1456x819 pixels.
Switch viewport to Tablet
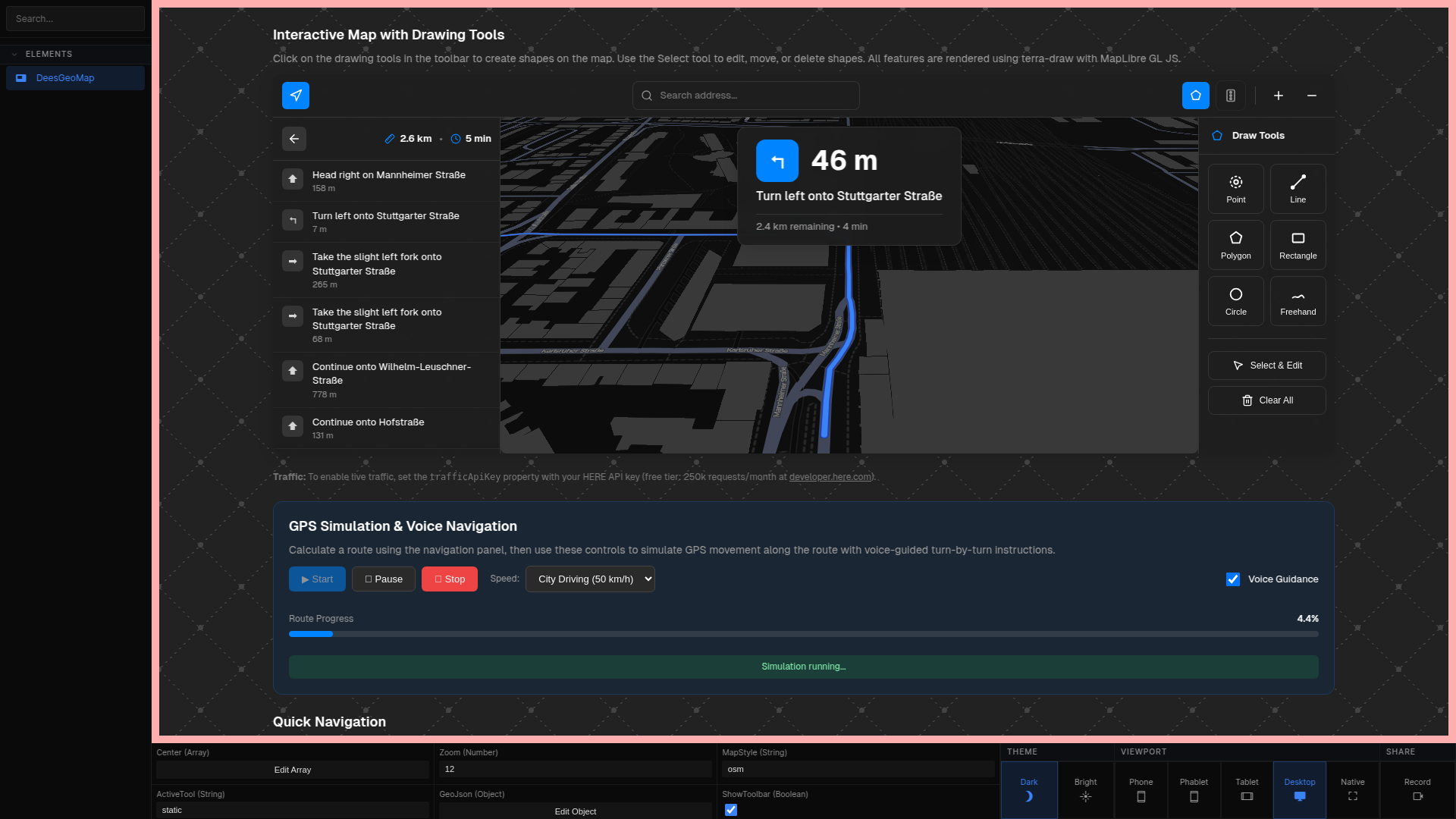tap(1247, 789)
